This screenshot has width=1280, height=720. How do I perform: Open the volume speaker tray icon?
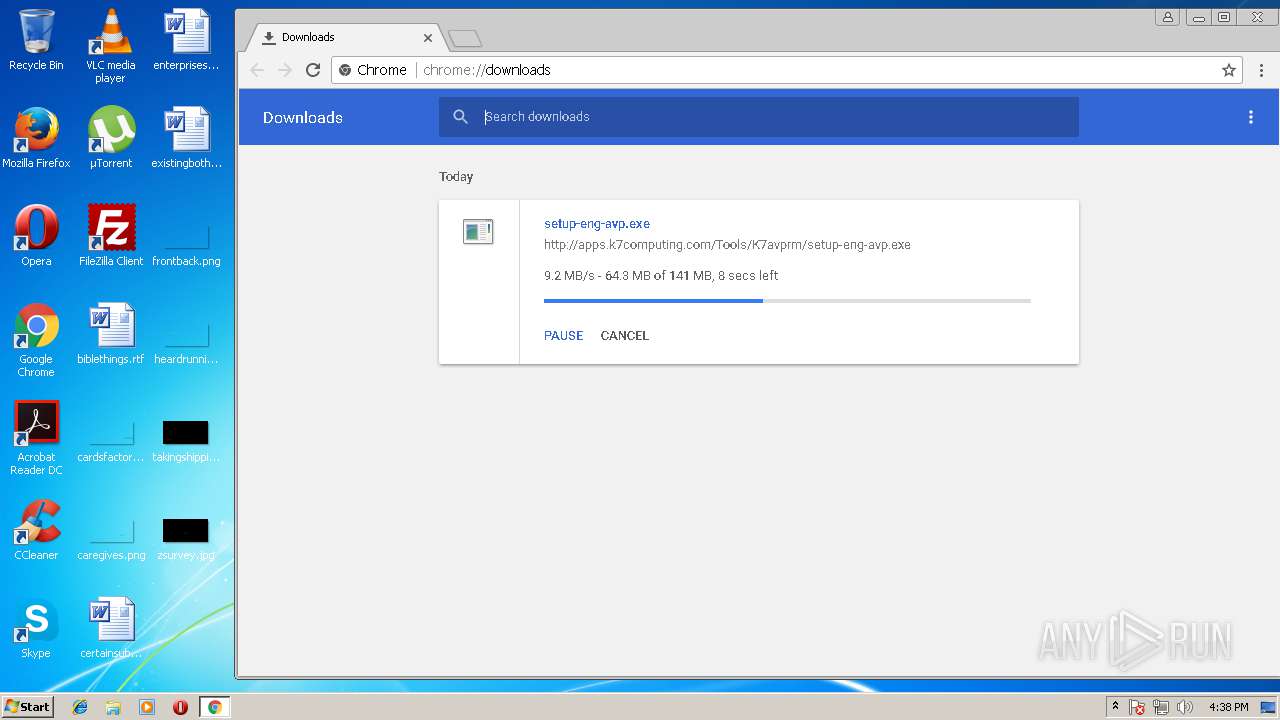(x=1185, y=708)
